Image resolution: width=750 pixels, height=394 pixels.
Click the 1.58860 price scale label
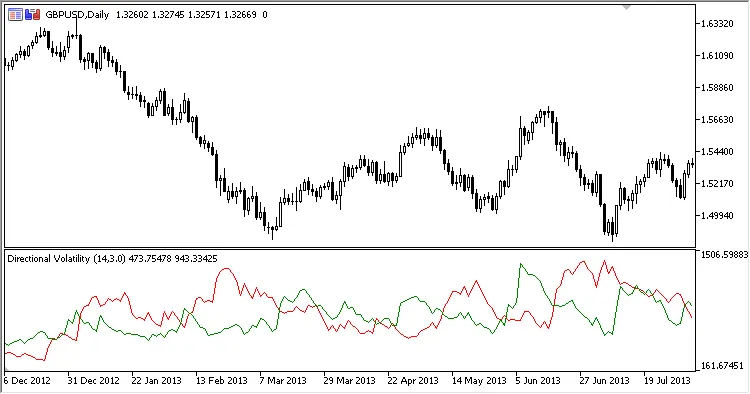point(717,88)
